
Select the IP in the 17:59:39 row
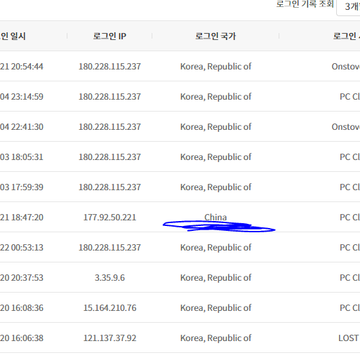point(110,187)
